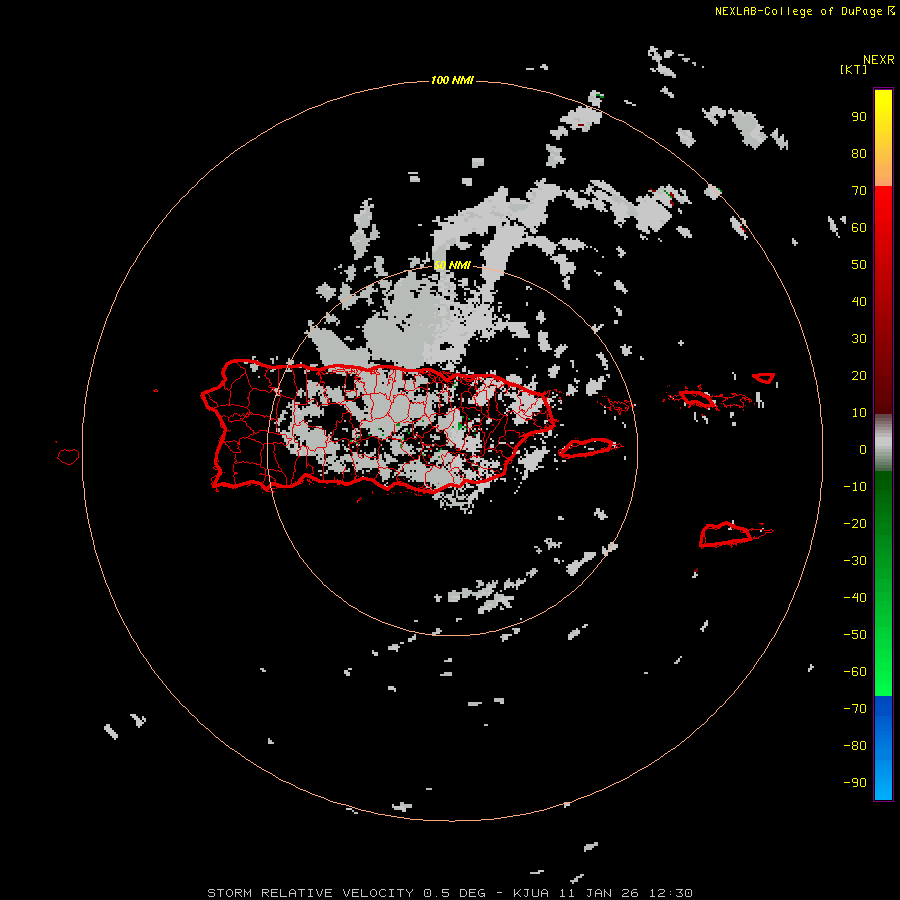The width and height of the screenshot is (900, 900).
Task: Click the [KT] units label
Action: coord(853,69)
